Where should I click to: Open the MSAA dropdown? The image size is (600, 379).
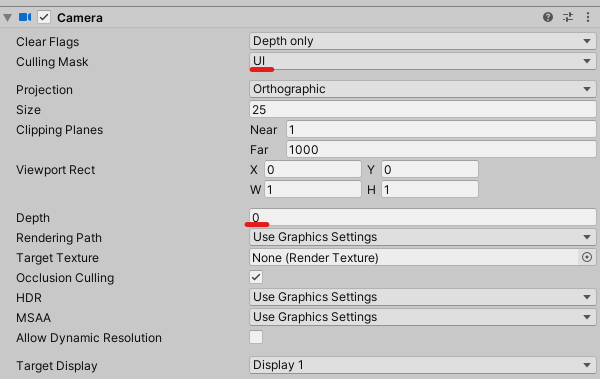pos(422,317)
